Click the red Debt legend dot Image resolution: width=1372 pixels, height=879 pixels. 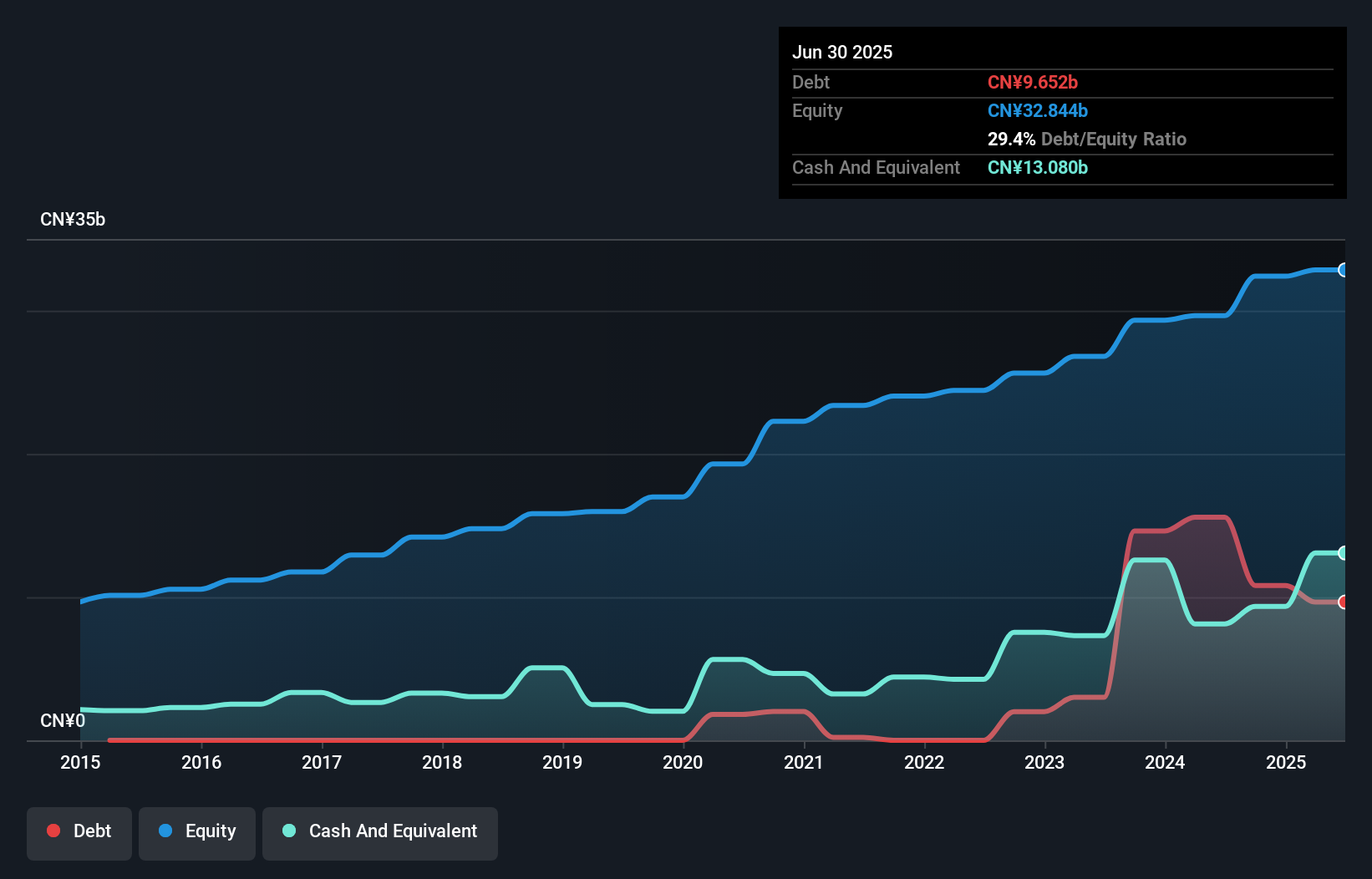[53, 831]
